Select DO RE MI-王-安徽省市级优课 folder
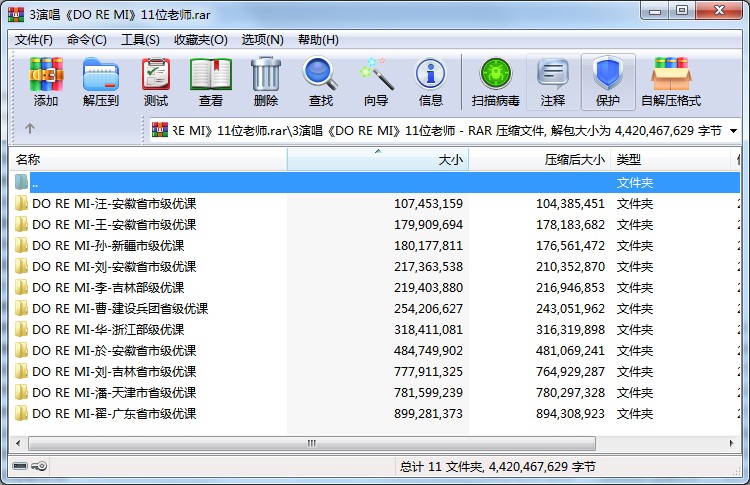Screen dimensions: 750x485 pos(114,224)
